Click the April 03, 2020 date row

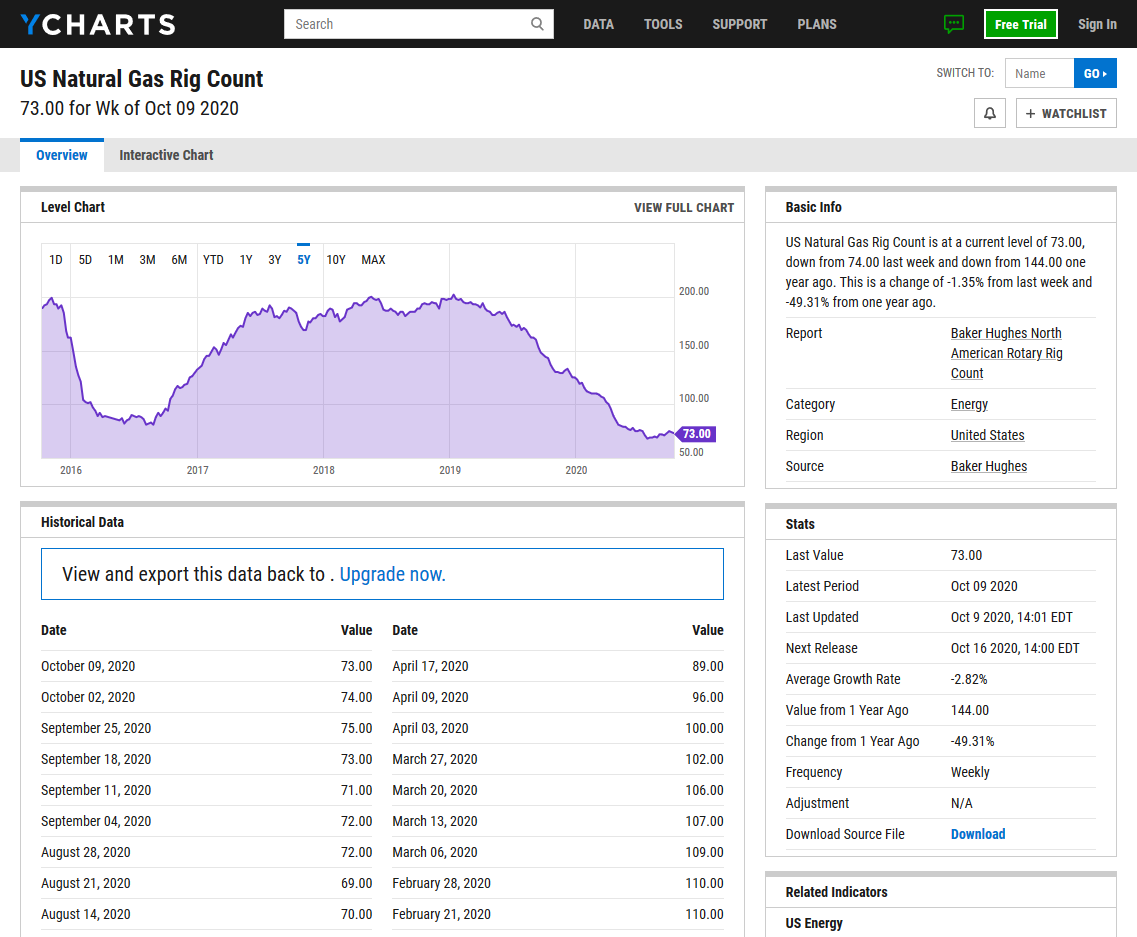[x=558, y=728]
